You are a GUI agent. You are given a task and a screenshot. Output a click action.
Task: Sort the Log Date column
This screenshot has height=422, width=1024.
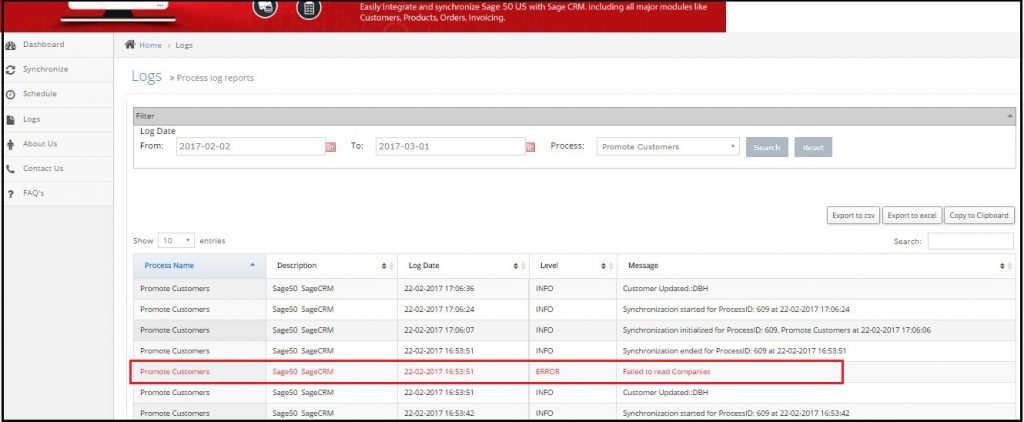(518, 266)
